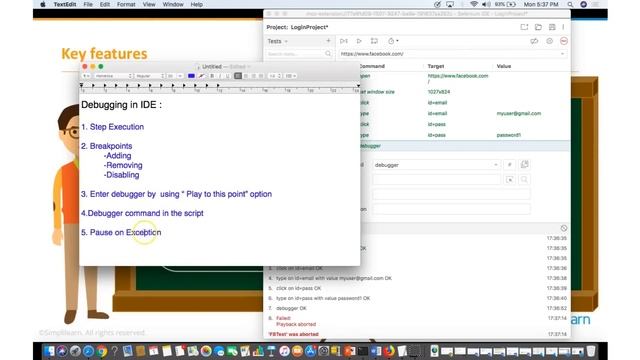
Task: Click "'FBTest' was aborted" log line
Action: click(x=293, y=334)
